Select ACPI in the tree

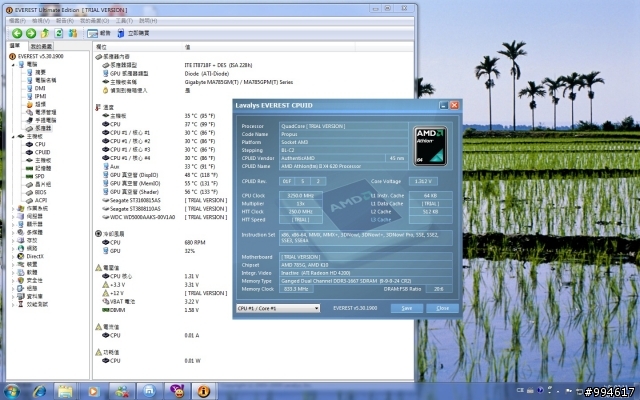(x=41, y=200)
